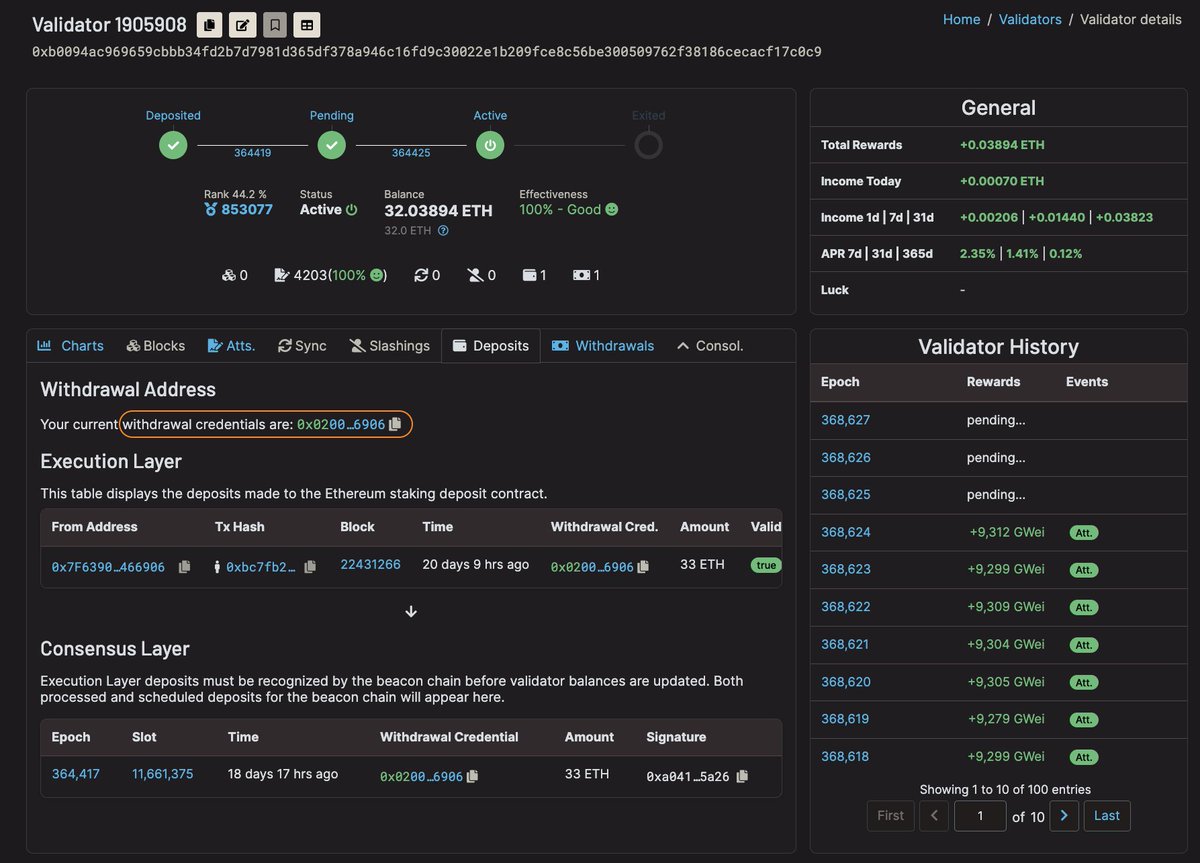Viewport: 1200px width, 863px height.
Task: Go to previous Validator History page chevron
Action: pos(934,816)
